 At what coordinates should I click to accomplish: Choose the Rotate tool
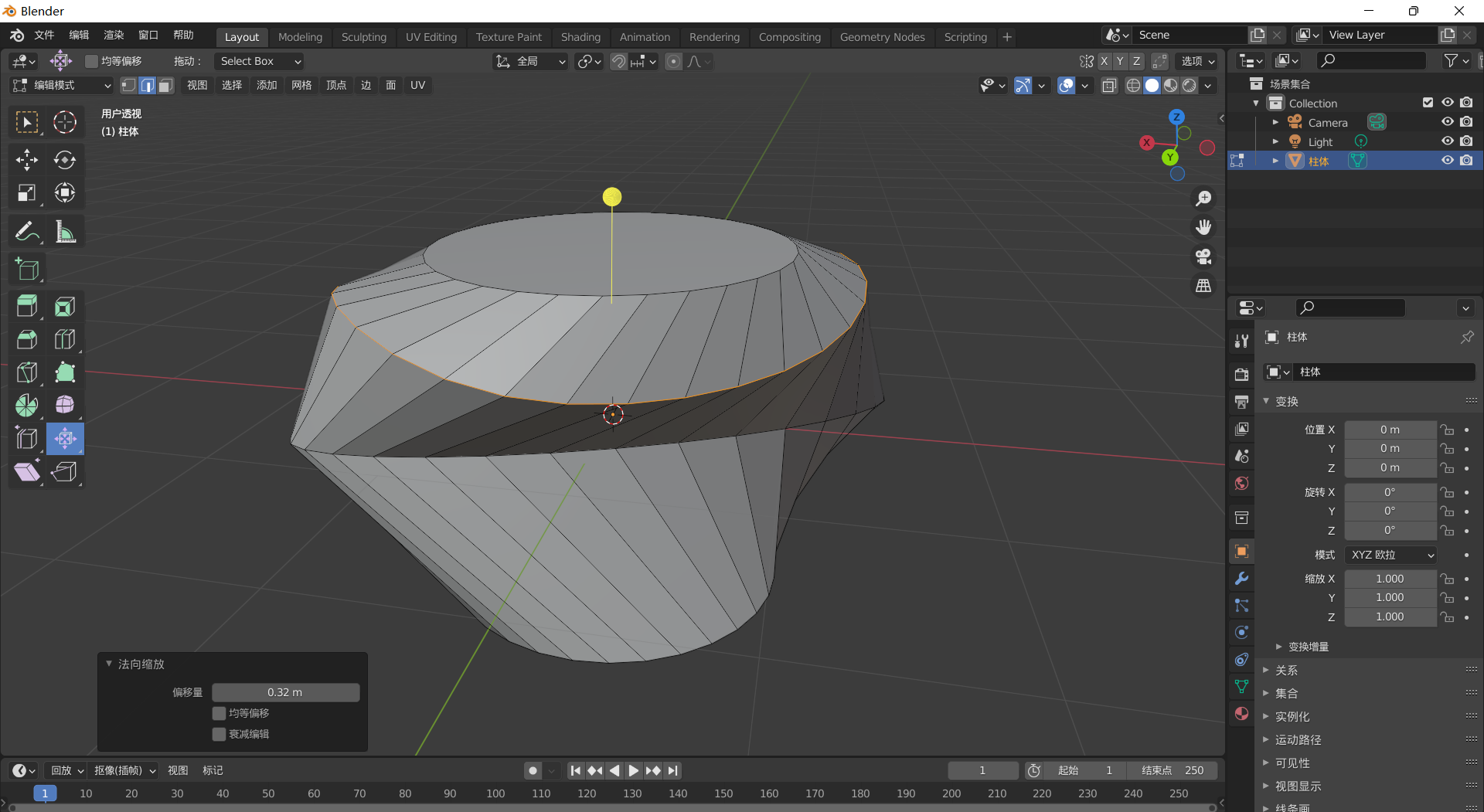click(65, 160)
